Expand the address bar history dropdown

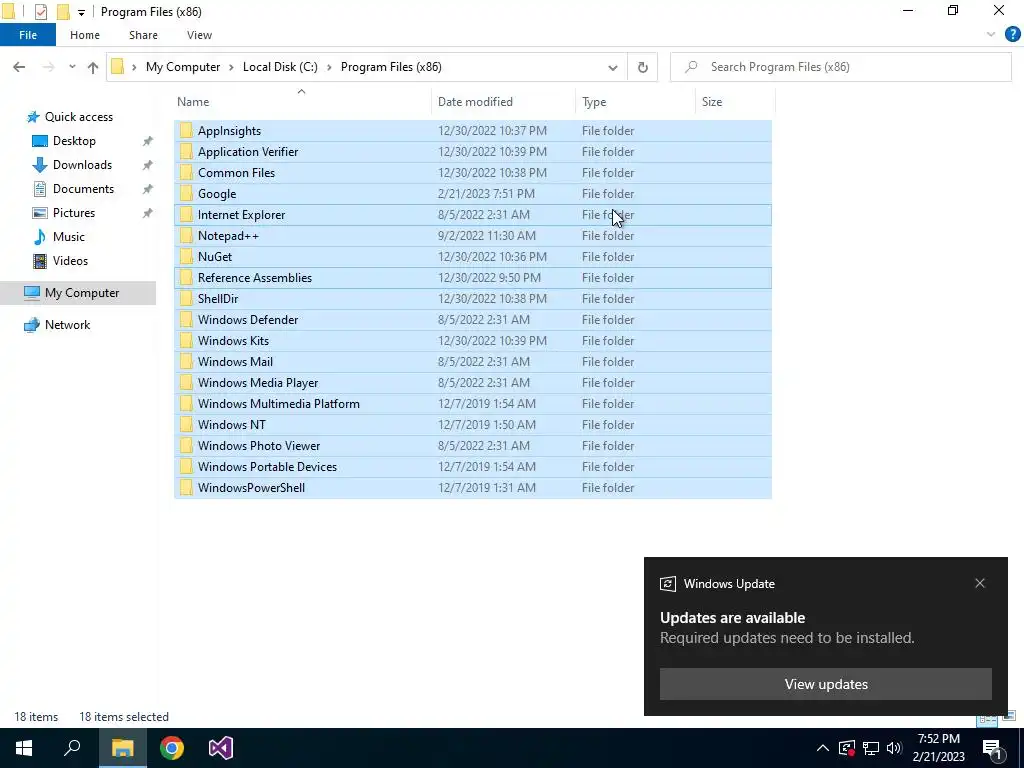[613, 67]
